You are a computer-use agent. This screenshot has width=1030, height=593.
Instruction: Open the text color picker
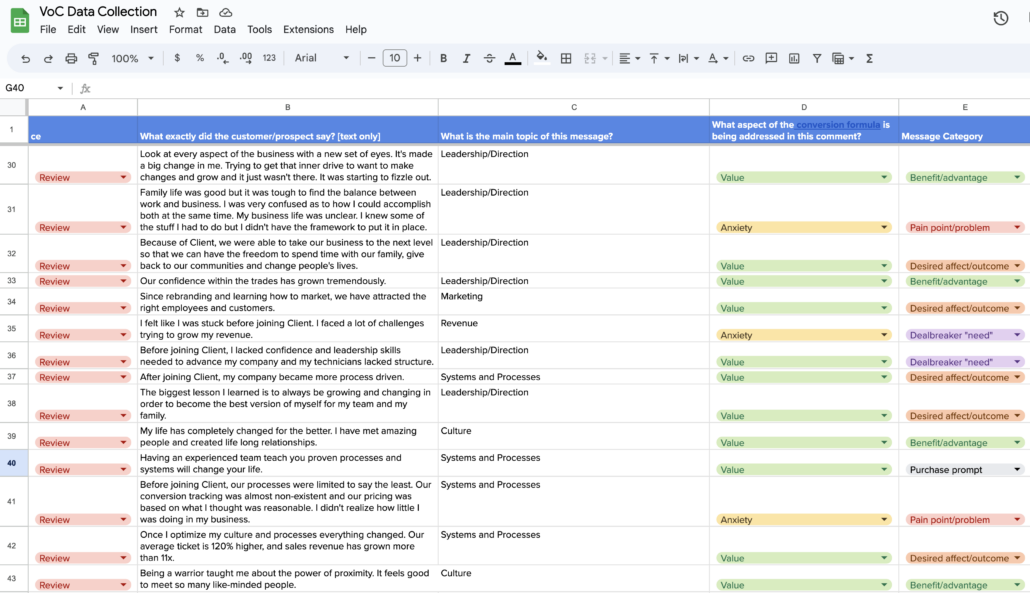click(x=512, y=58)
